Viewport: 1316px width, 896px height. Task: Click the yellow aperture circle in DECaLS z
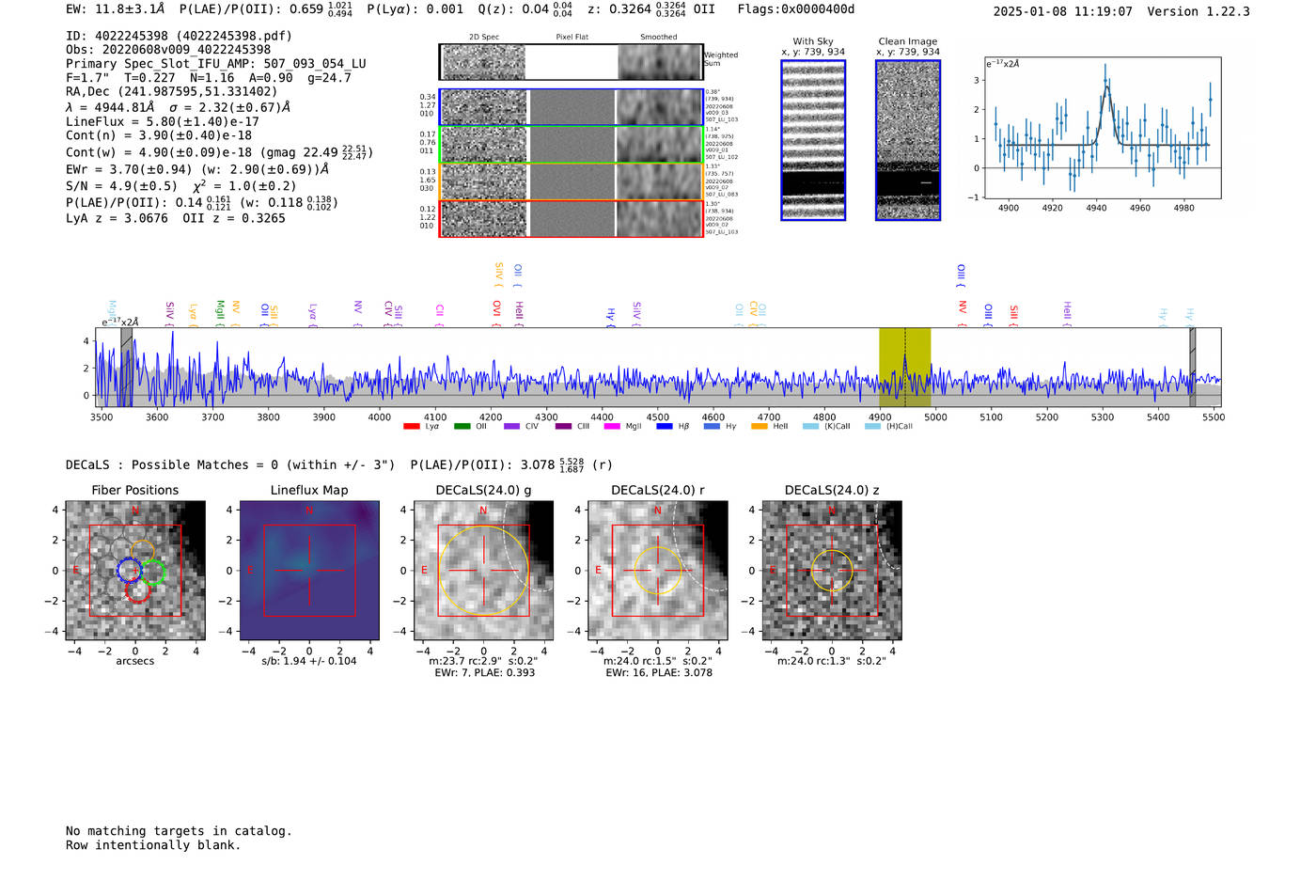point(832,571)
